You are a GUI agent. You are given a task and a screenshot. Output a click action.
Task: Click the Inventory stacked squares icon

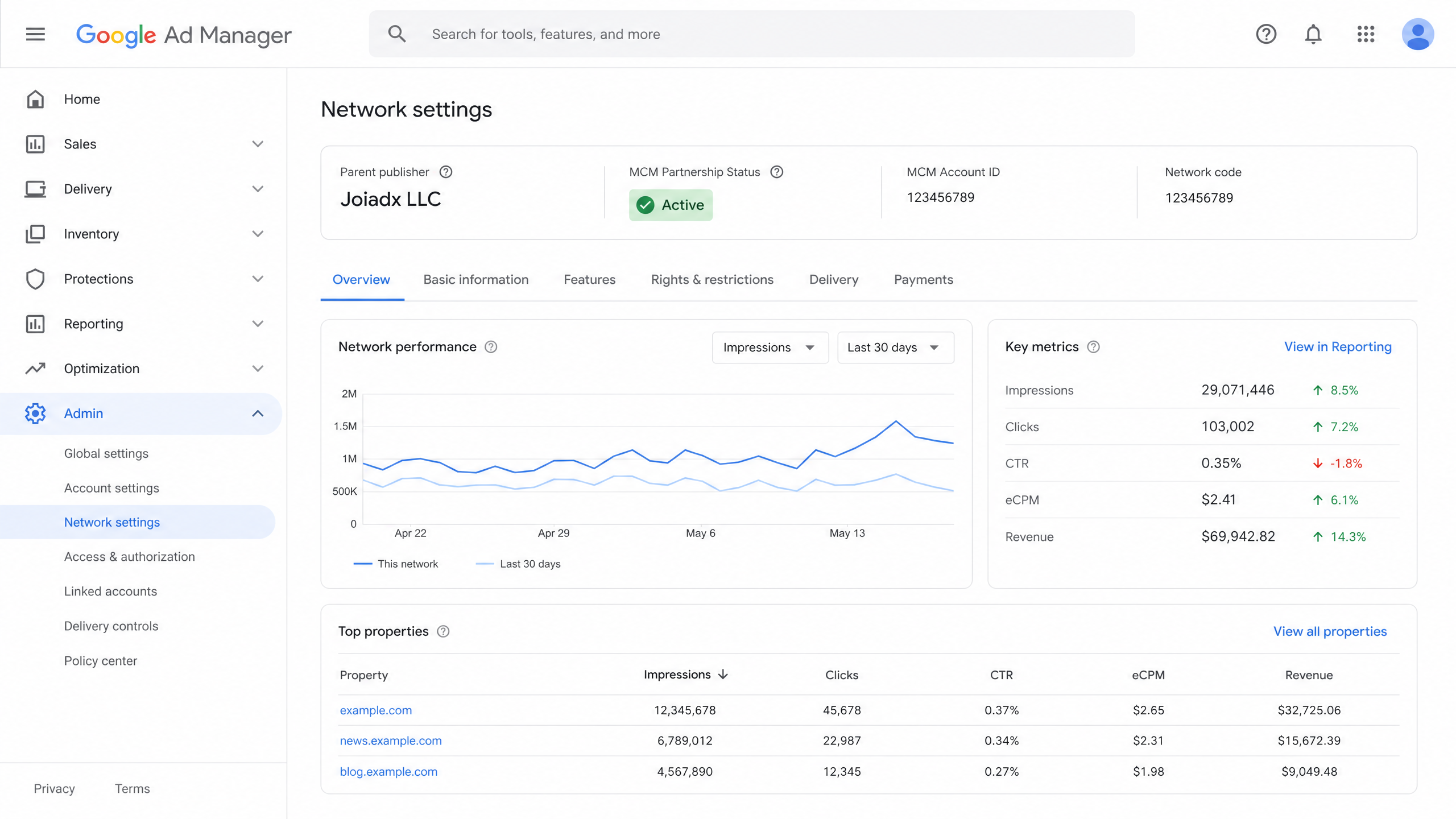[35, 234]
